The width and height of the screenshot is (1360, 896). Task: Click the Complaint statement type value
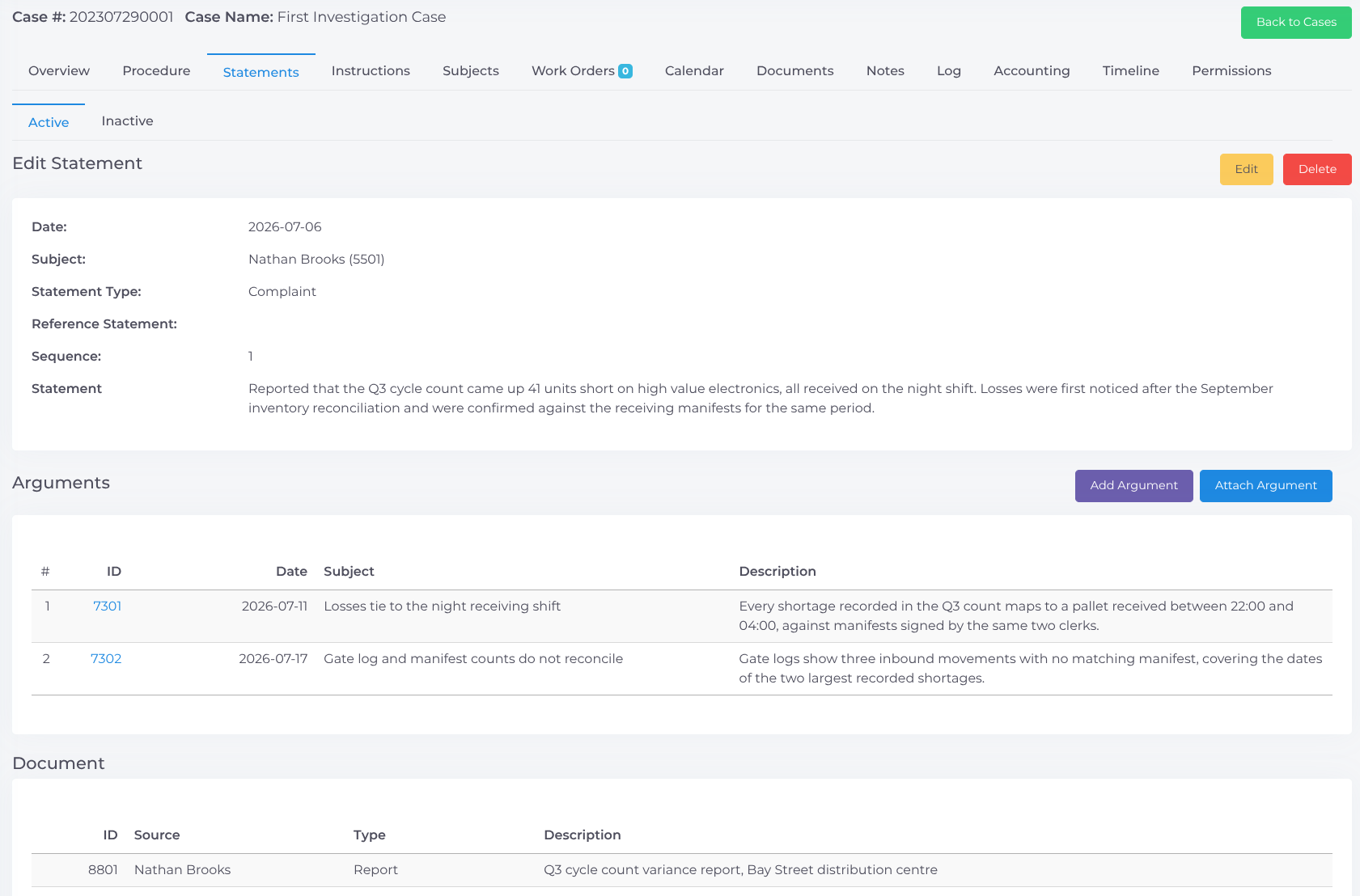click(282, 292)
